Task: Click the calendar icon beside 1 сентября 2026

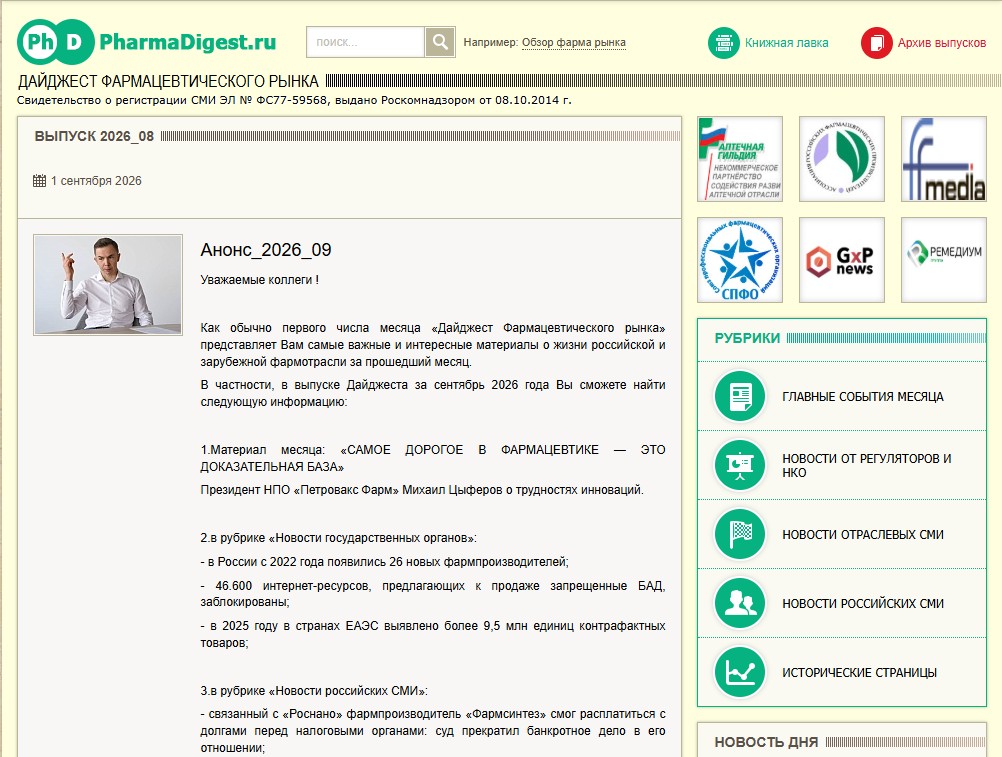Action: coord(40,181)
